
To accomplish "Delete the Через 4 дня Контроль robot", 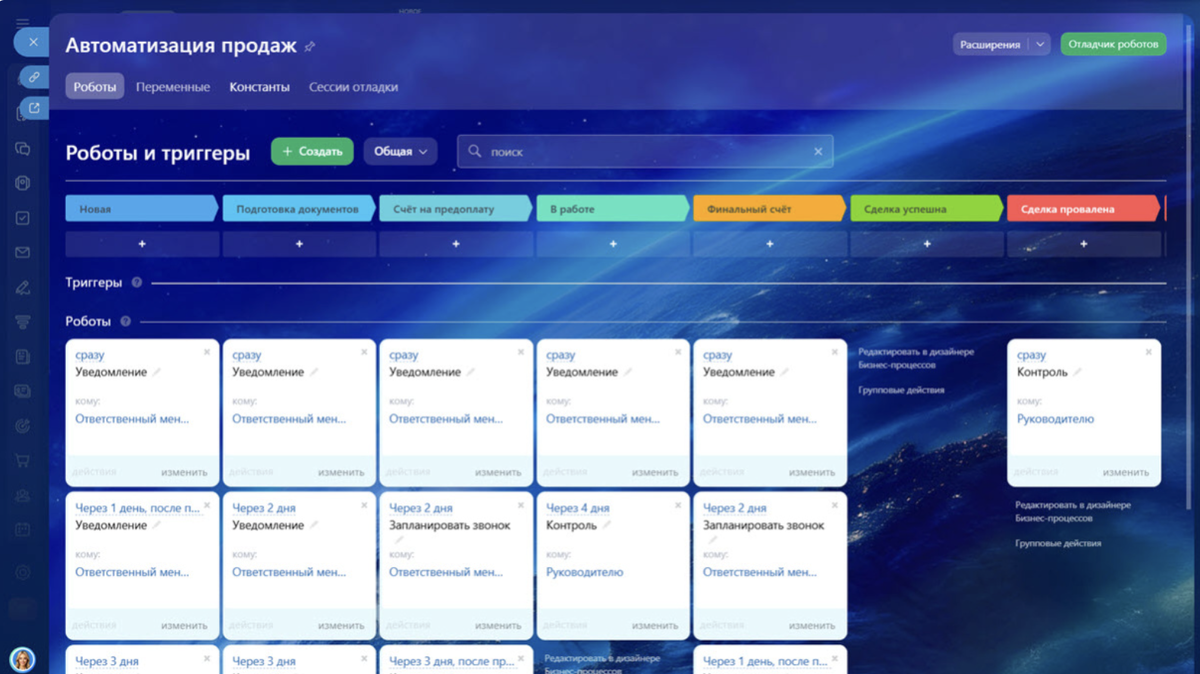I will click(x=678, y=505).
